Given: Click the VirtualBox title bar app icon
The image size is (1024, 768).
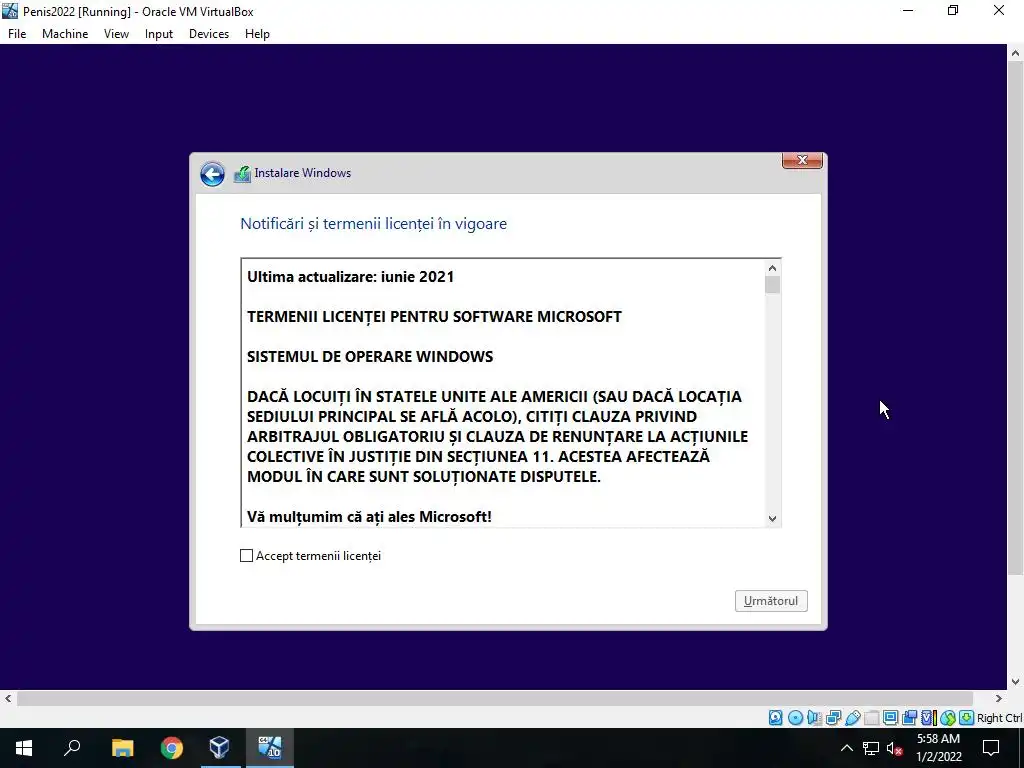Looking at the screenshot, I should coord(10,11).
